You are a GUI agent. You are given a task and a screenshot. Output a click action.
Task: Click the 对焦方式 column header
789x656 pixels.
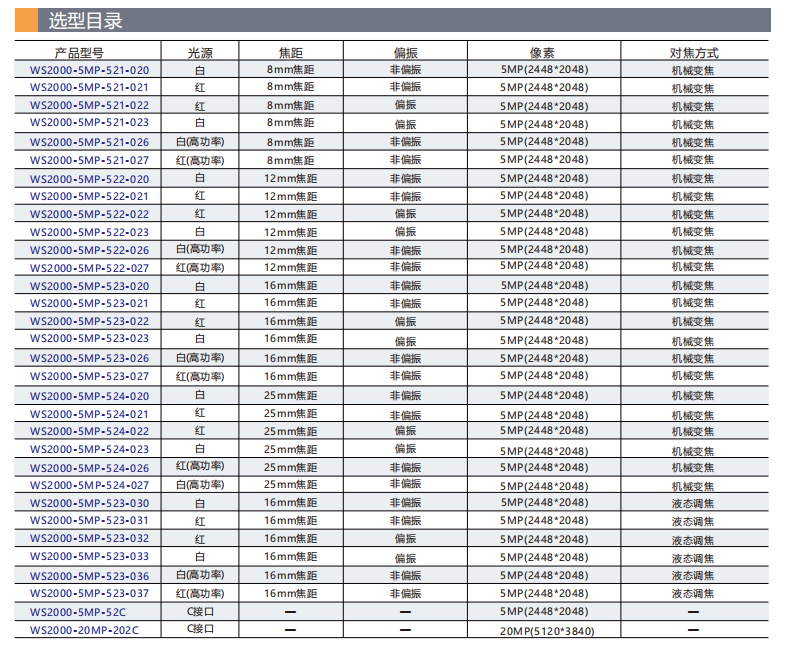693,53
